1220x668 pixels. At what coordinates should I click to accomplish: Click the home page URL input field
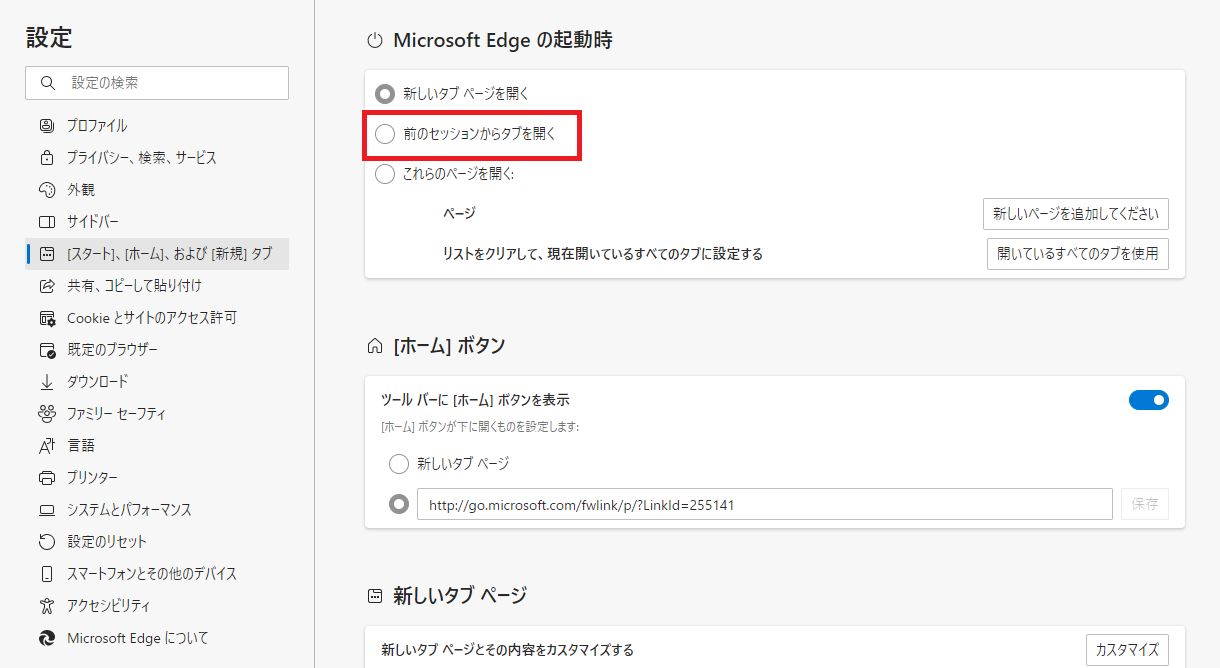tap(765, 504)
